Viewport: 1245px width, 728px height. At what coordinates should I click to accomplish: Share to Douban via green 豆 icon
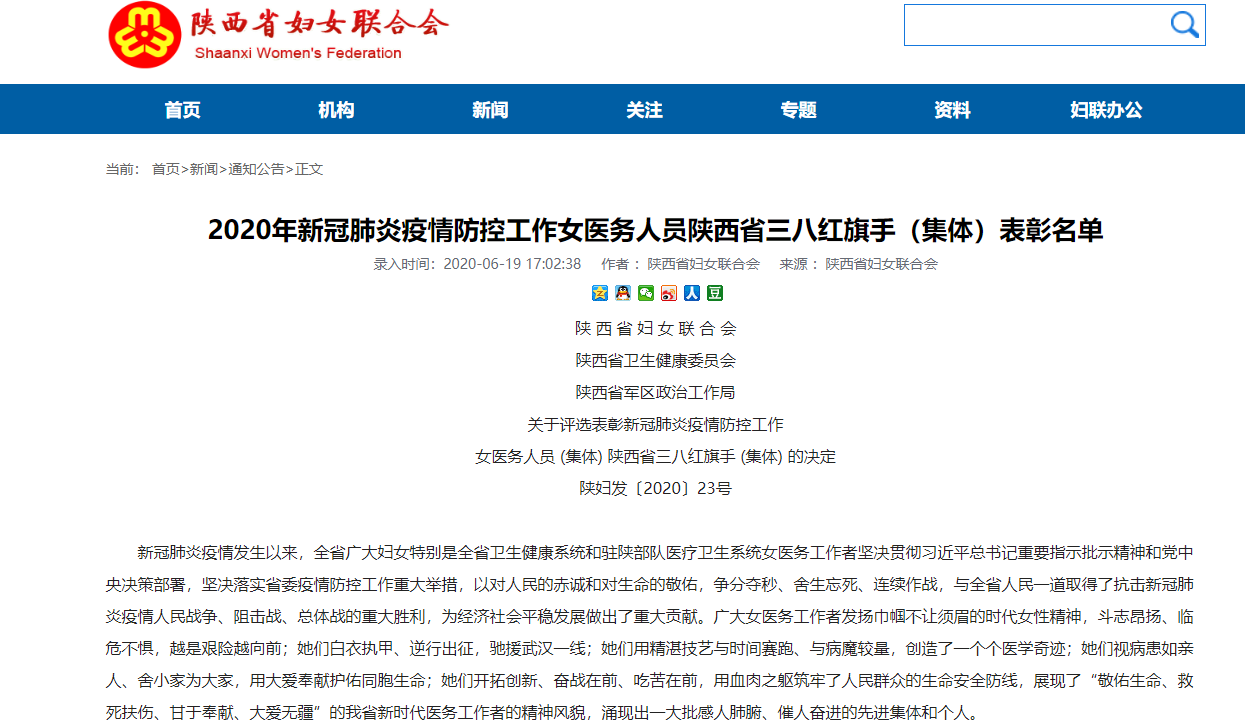tap(715, 293)
